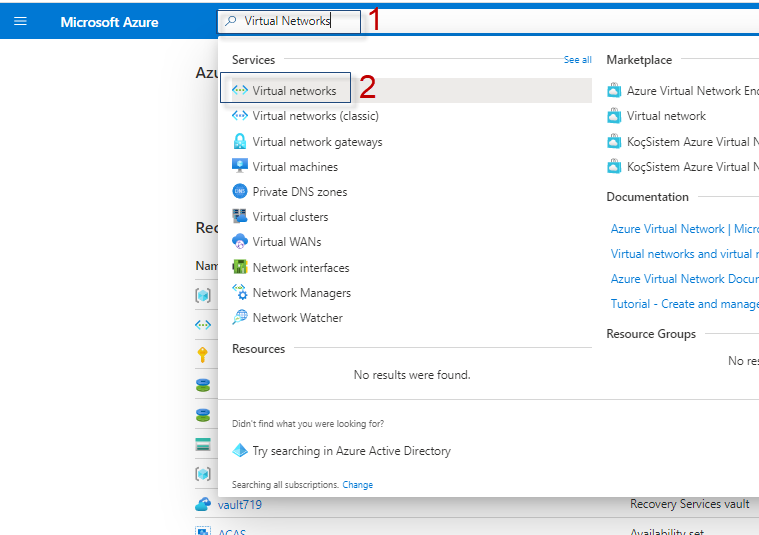Click the Network Watcher globe icon
The width and height of the screenshot is (759, 535).
tap(240, 317)
